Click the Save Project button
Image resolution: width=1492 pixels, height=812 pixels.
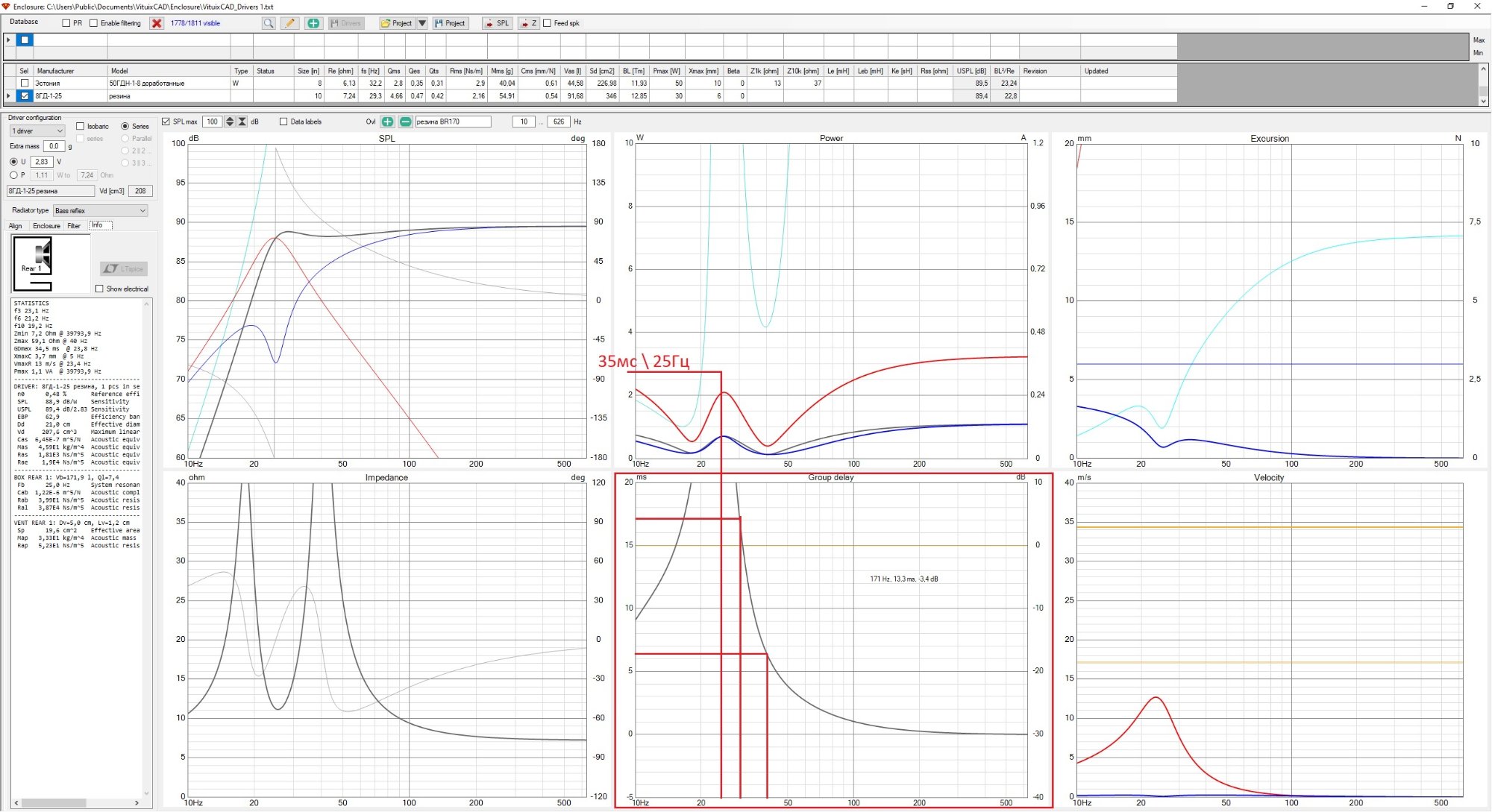point(450,23)
